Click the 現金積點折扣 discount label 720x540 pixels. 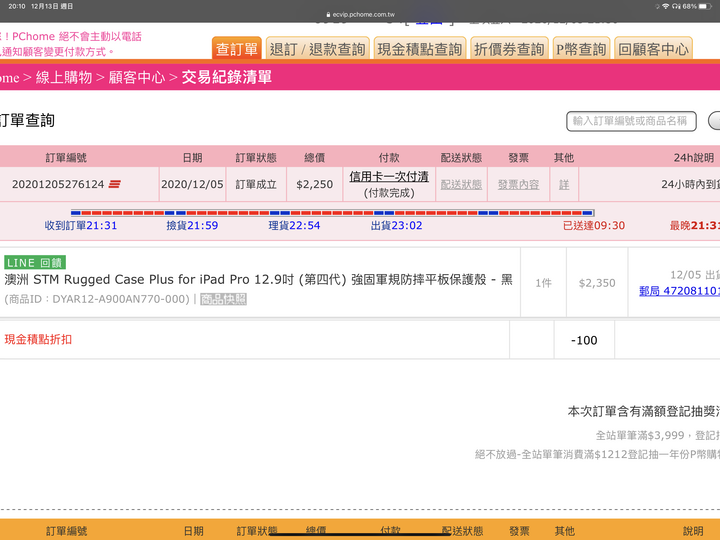tap(38, 339)
